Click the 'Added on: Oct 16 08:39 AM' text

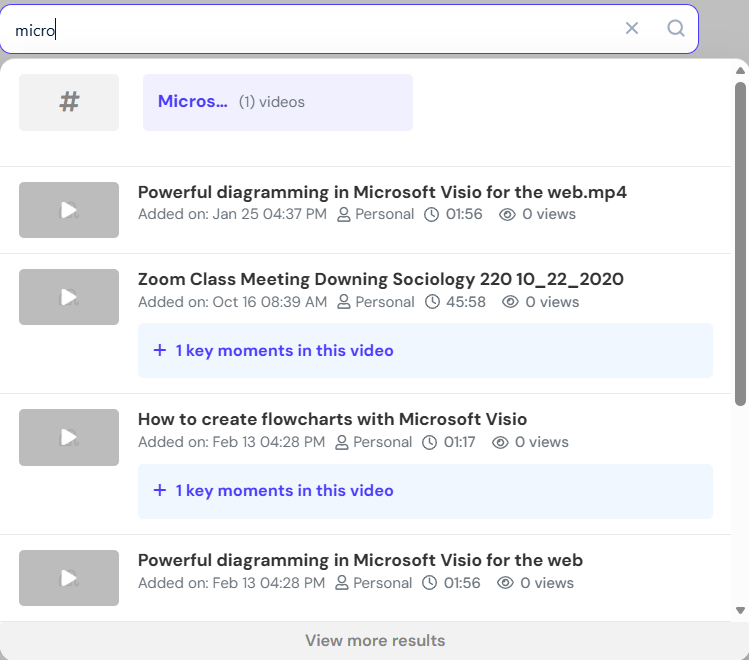[233, 302]
